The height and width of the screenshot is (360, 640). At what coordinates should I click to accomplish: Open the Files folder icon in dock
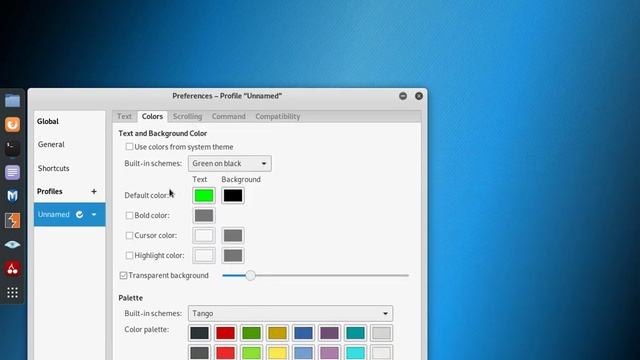[x=12, y=100]
